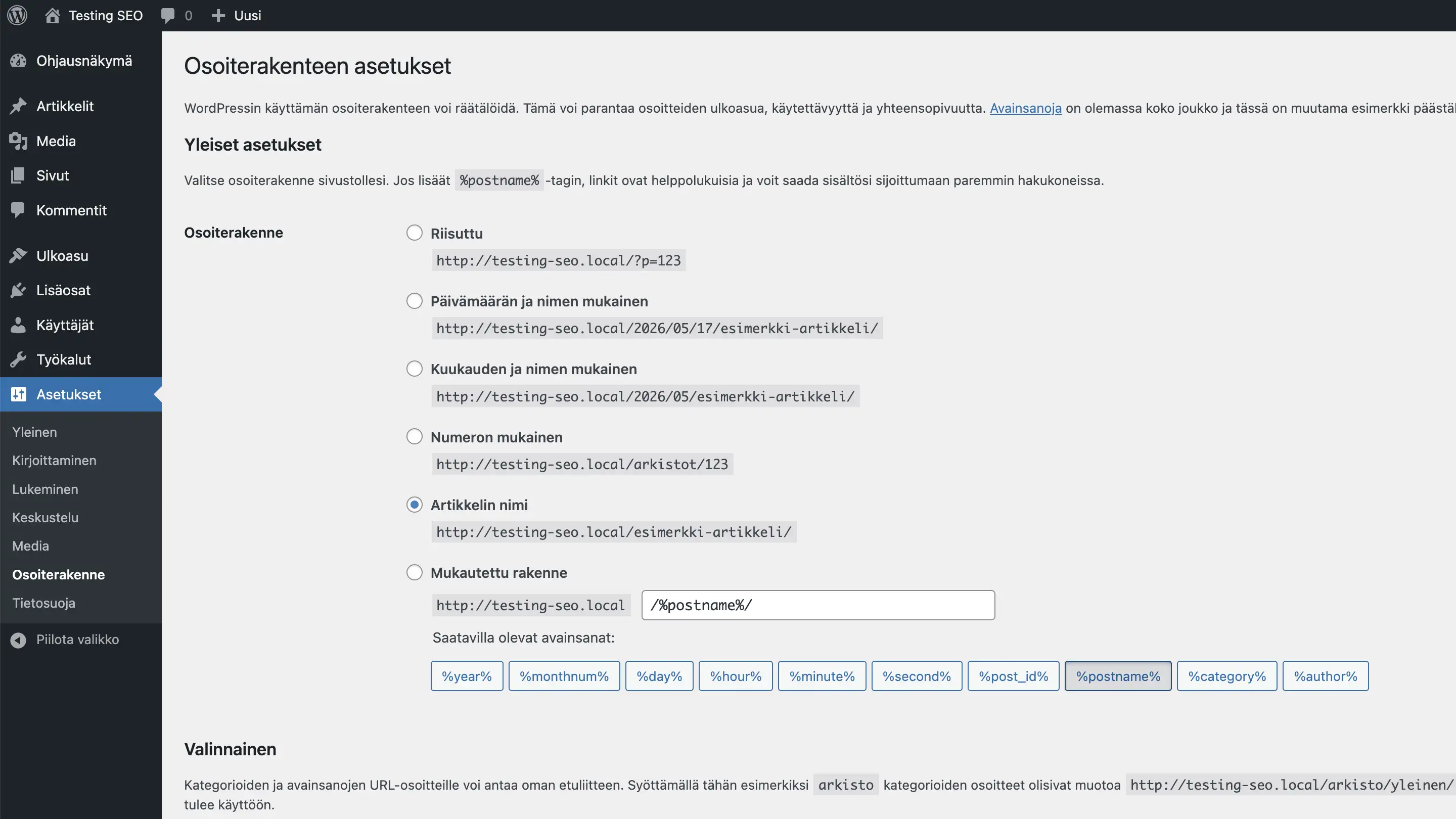1456x819 pixels.
Task: Insert the %day% tag button
Action: click(x=659, y=676)
